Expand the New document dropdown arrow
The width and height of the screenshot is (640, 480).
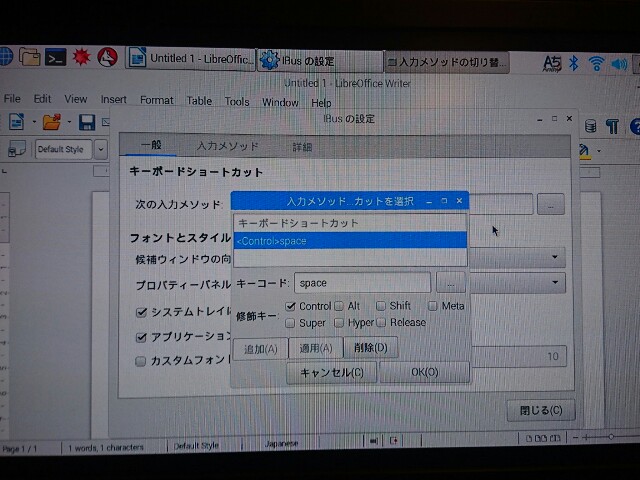(34, 122)
